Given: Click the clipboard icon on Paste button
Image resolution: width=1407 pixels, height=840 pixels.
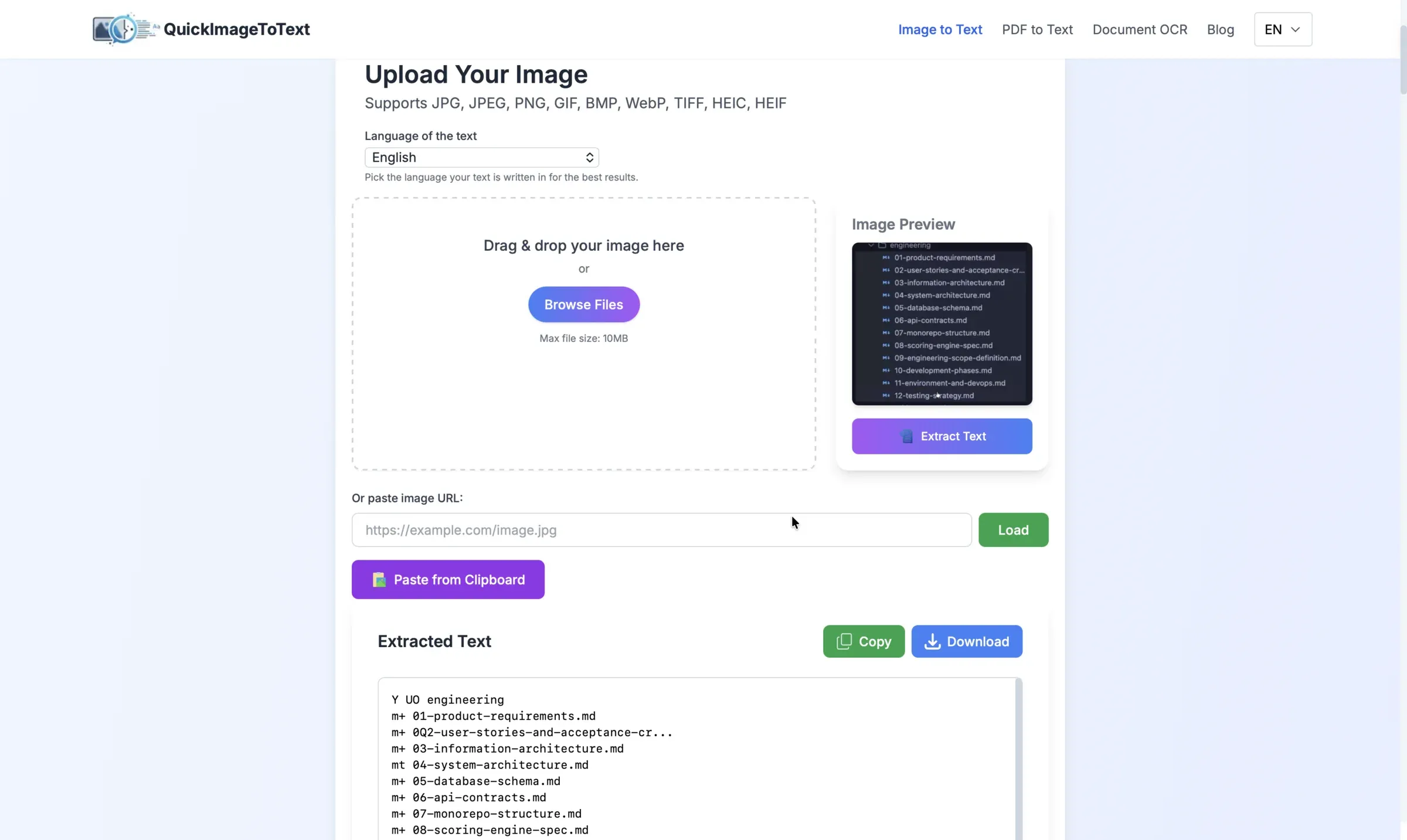Looking at the screenshot, I should (379, 579).
